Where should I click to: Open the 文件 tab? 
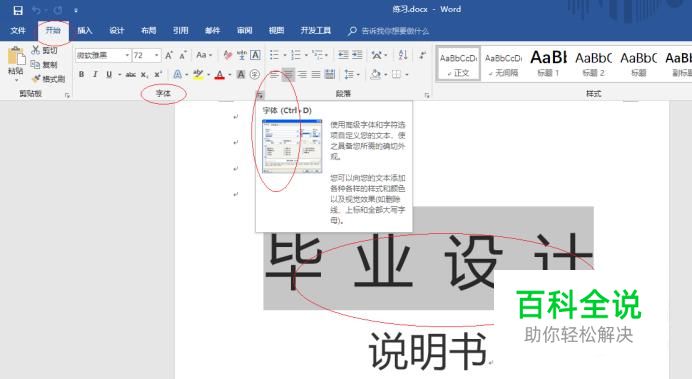(x=18, y=30)
